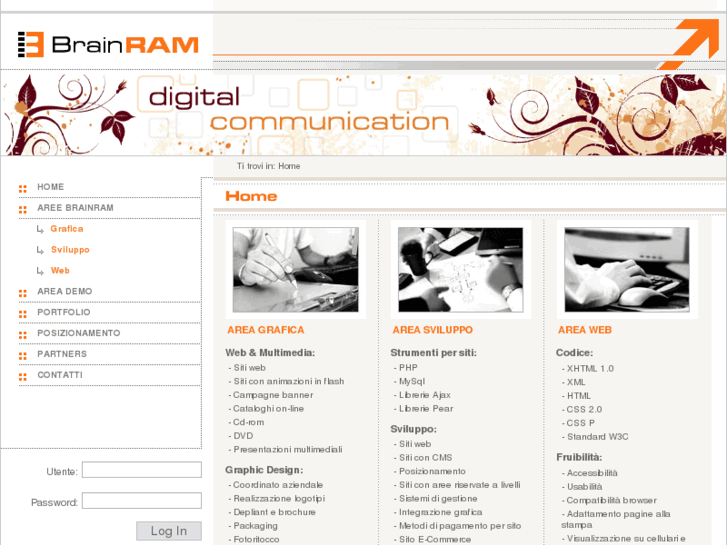Image resolution: width=727 pixels, height=545 pixels.
Task: Click the sub-arrow icon next to Sviluppo
Action: (40, 250)
